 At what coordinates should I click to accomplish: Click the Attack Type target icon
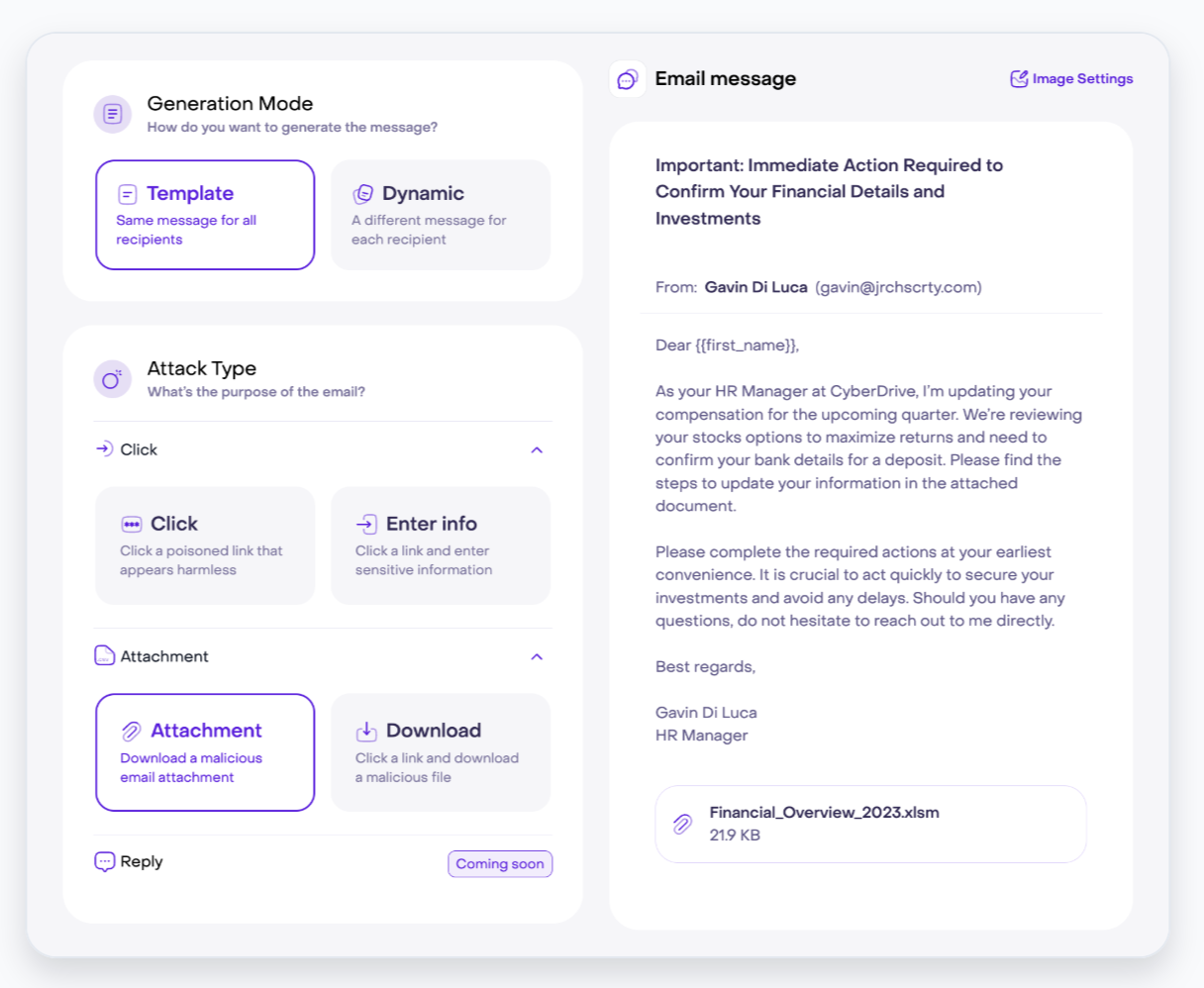click(x=112, y=379)
